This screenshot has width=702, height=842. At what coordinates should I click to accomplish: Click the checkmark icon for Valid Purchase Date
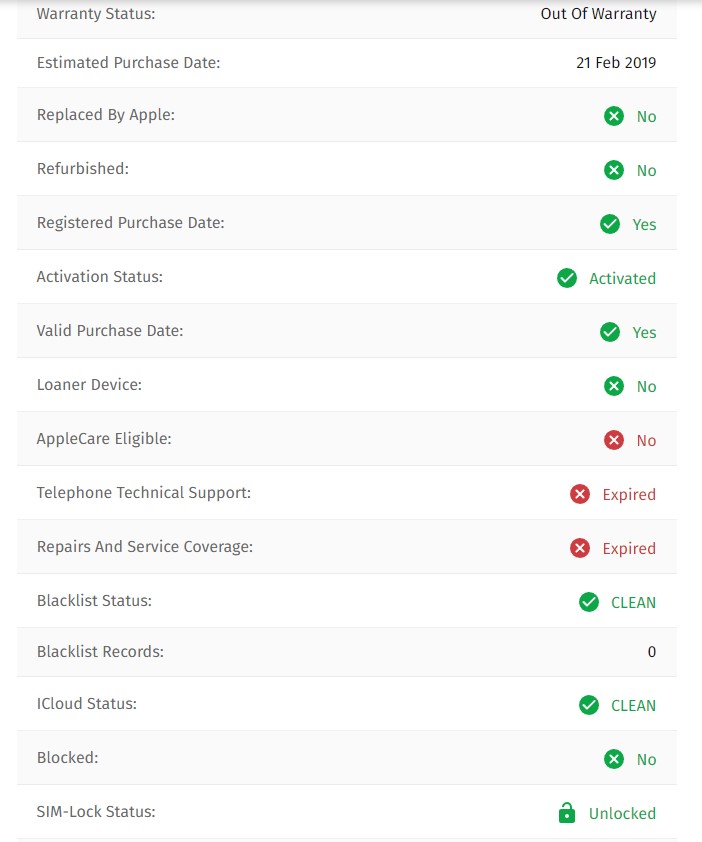[x=610, y=332]
